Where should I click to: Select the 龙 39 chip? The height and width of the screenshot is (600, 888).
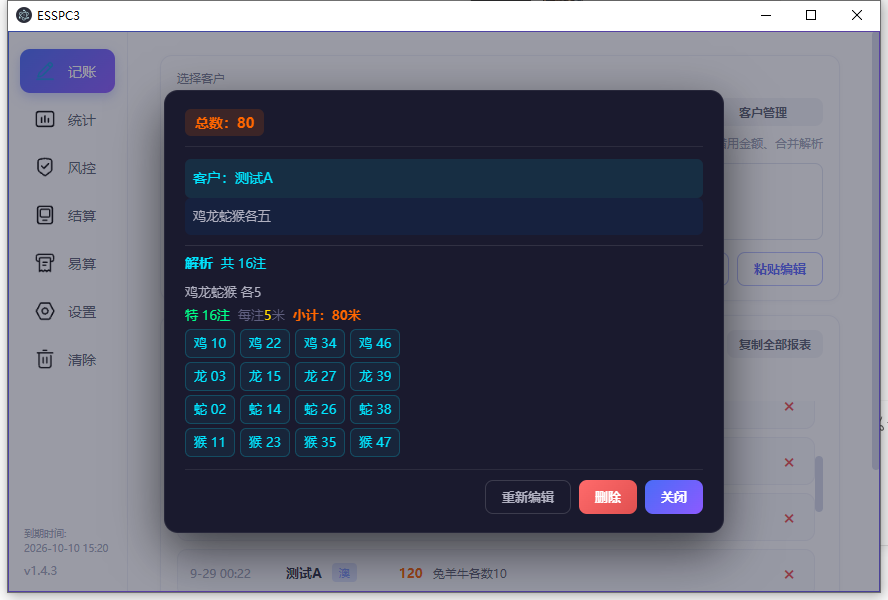click(375, 376)
